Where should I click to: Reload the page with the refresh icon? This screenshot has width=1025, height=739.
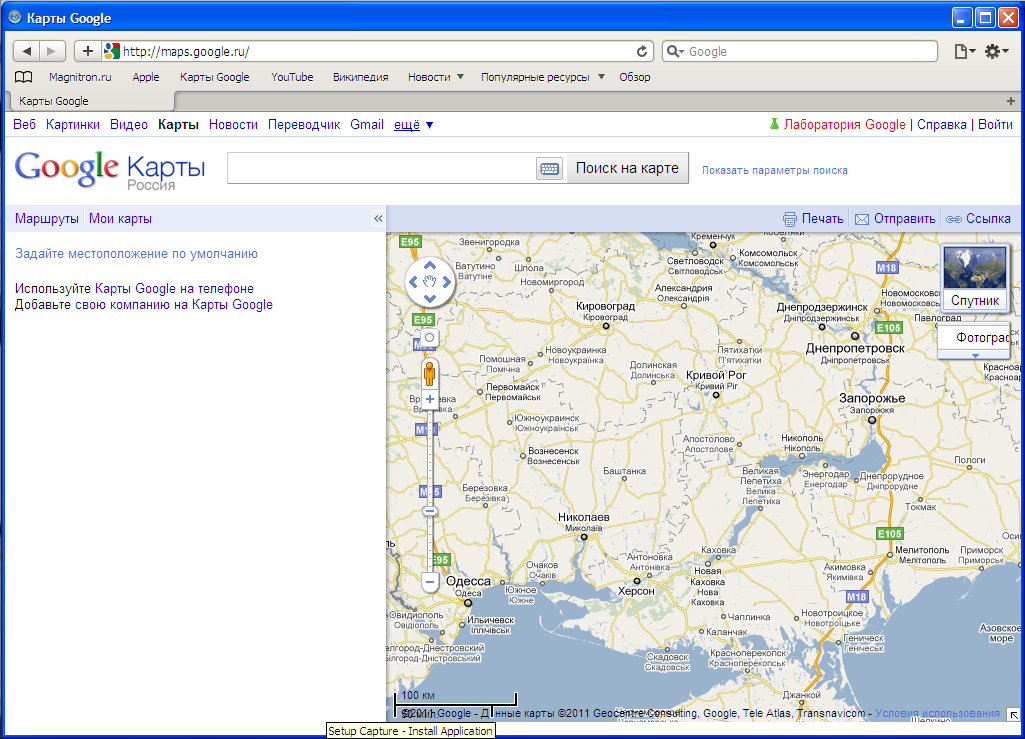[x=642, y=51]
